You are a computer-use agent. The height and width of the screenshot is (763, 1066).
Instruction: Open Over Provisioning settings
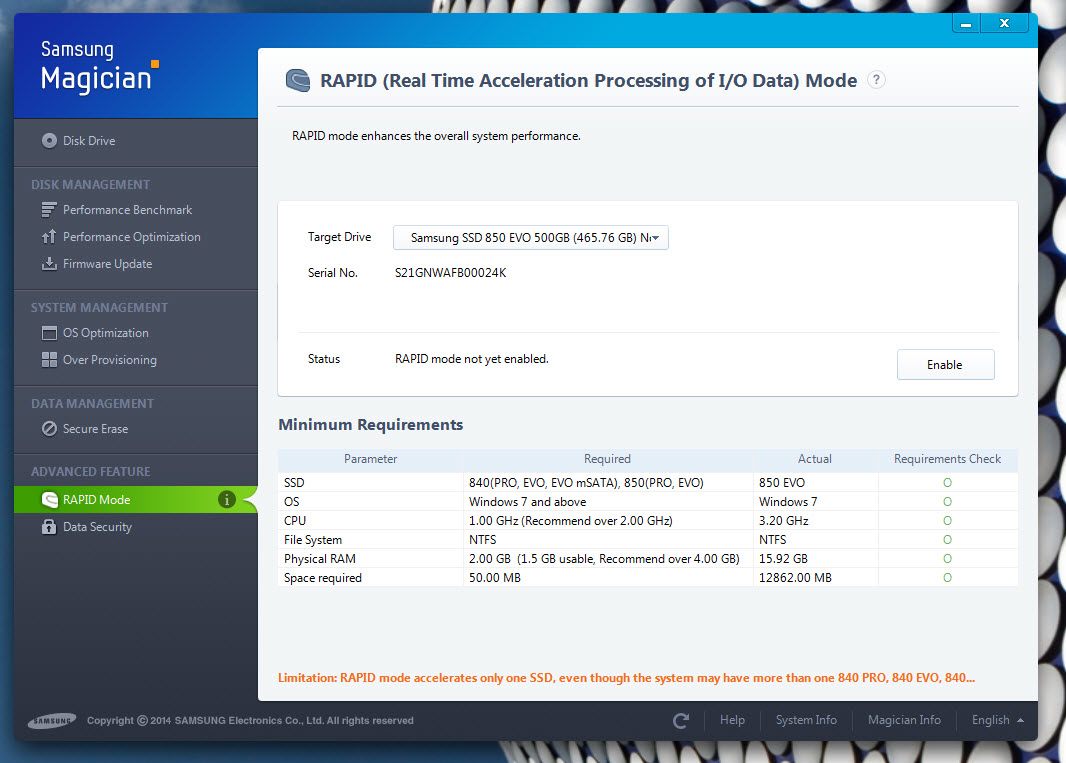point(110,360)
